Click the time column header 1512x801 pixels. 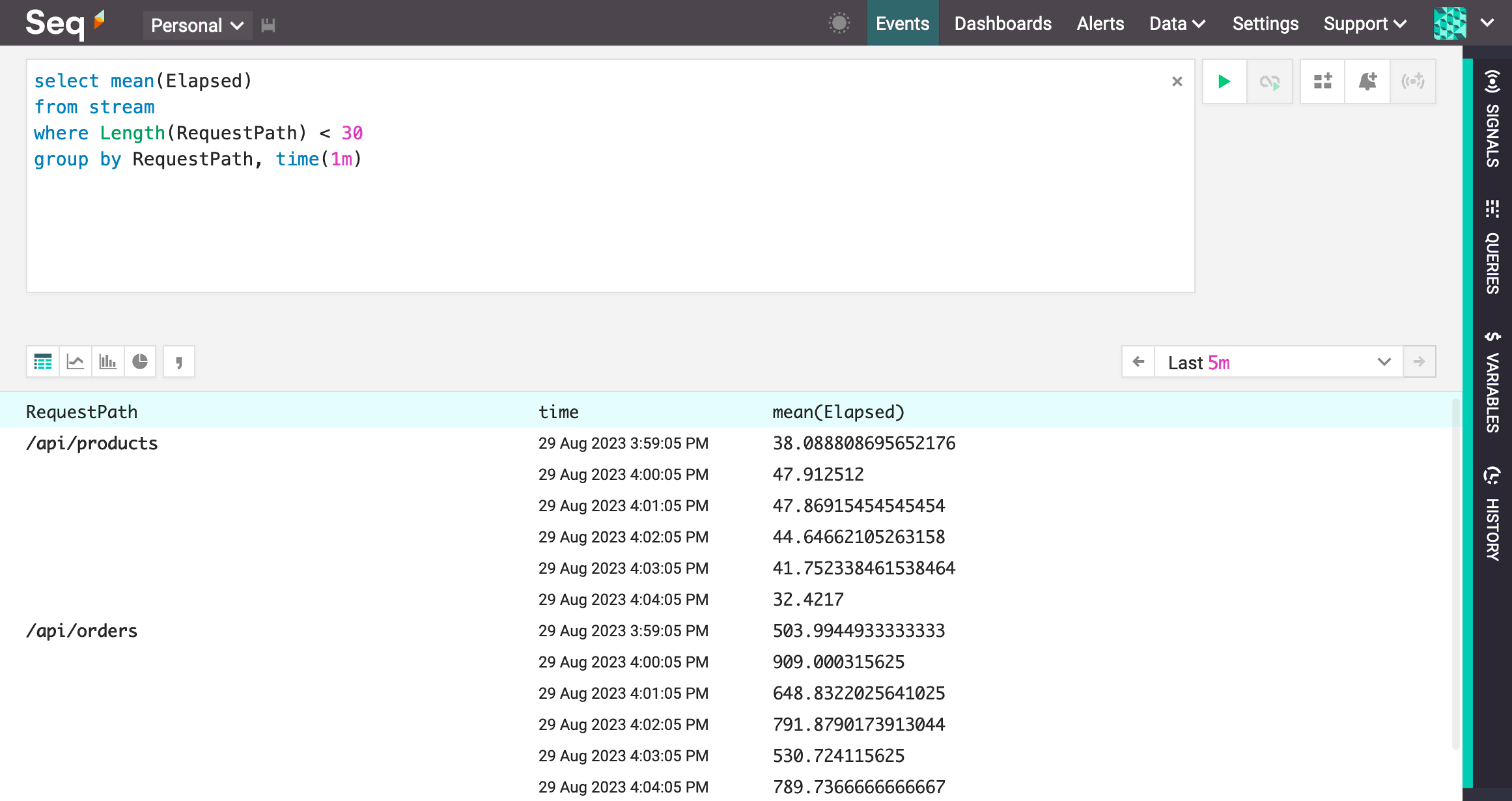pos(559,412)
